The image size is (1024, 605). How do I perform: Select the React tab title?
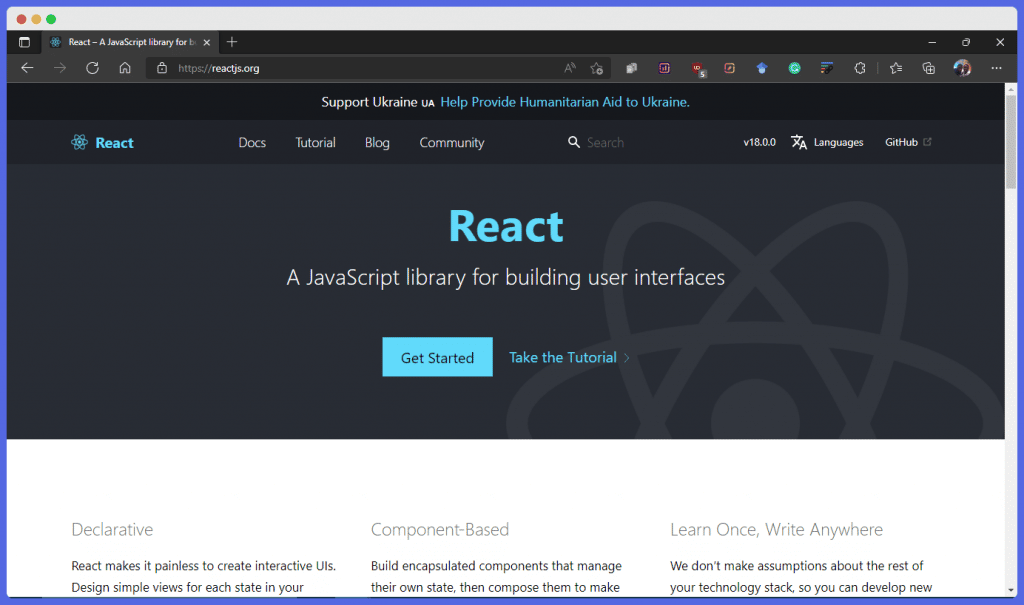[x=131, y=42]
